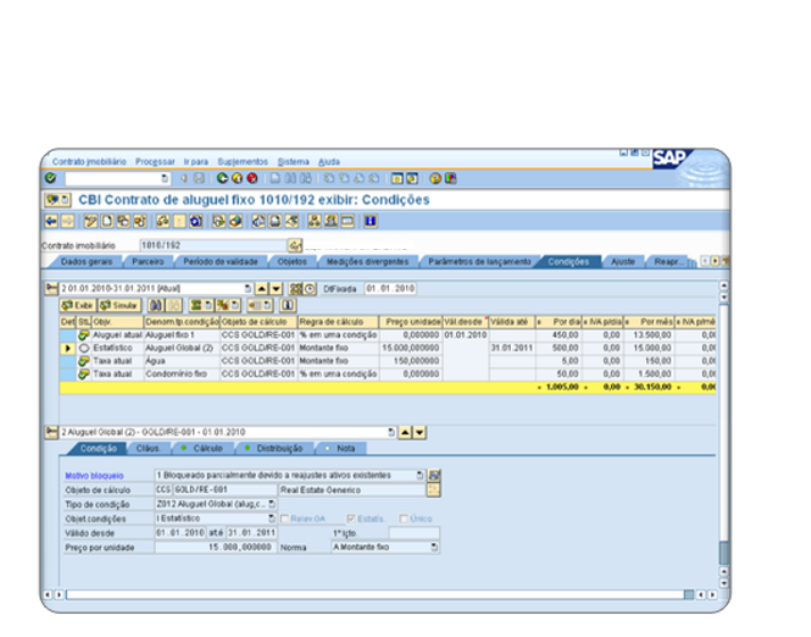Toggle the Estatís. checkbox
This screenshot has height=637, width=811.
[351, 519]
